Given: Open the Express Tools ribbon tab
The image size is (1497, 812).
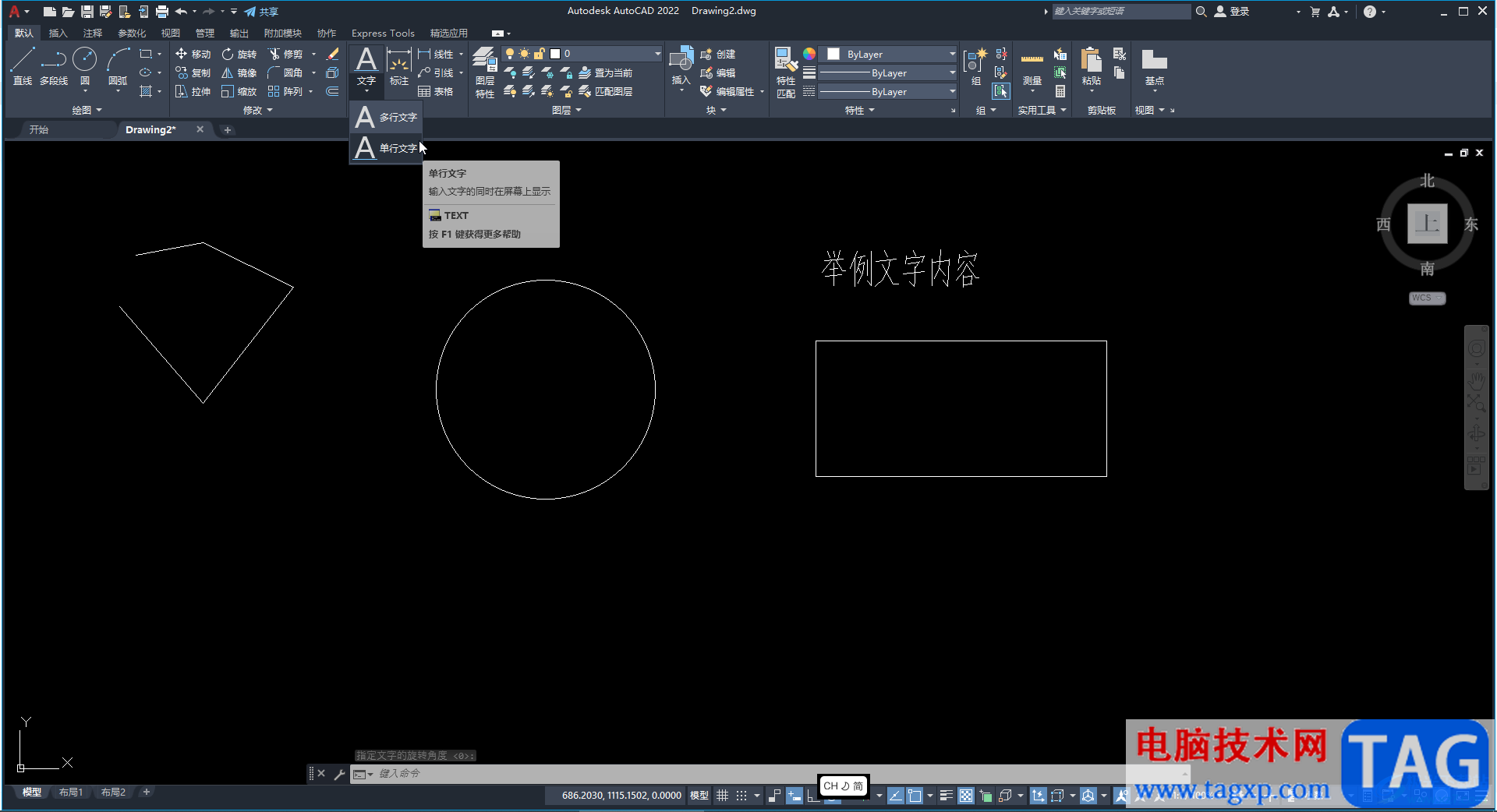Looking at the screenshot, I should click(x=383, y=33).
